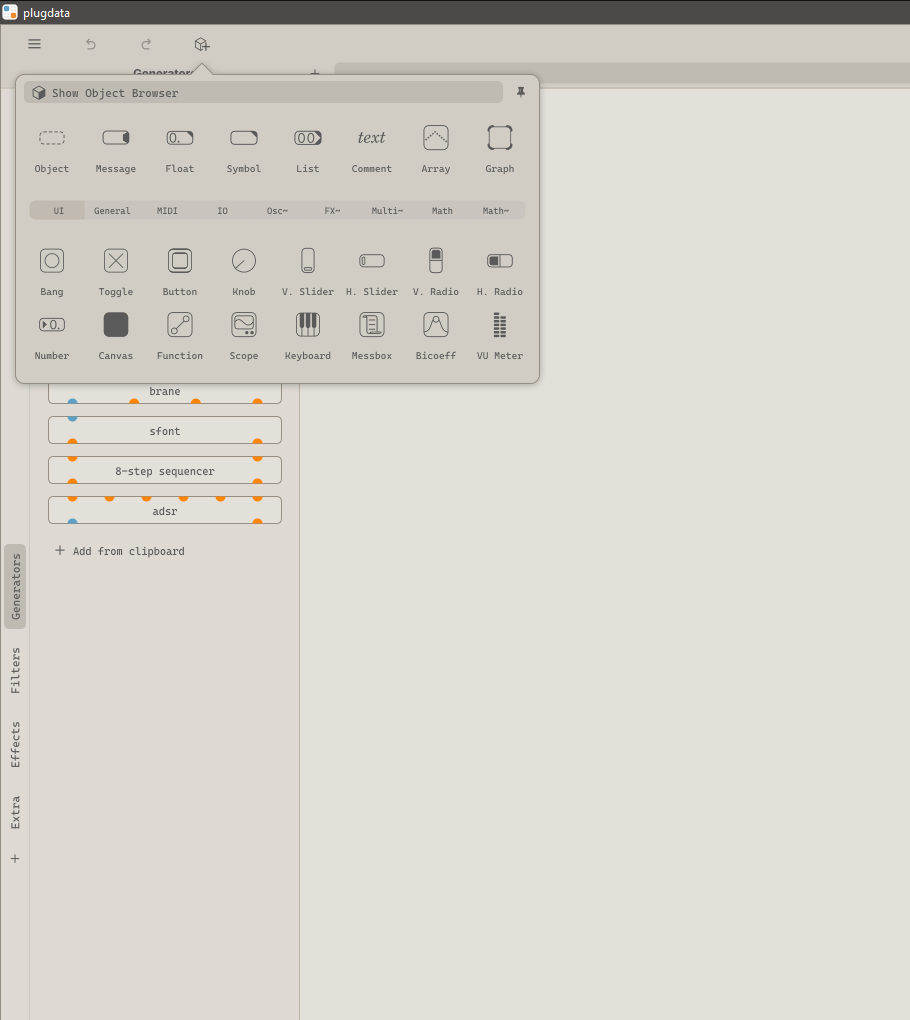910x1020 pixels.
Task: Click Show Object Browser button
Action: pos(264,93)
